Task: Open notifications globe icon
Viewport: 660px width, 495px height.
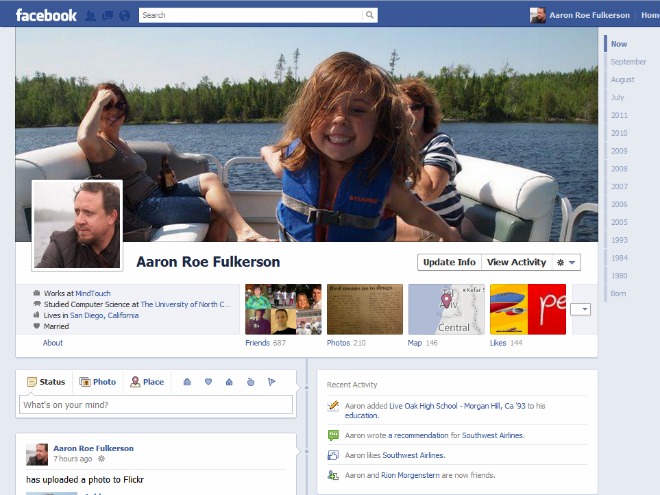Action: tap(123, 15)
